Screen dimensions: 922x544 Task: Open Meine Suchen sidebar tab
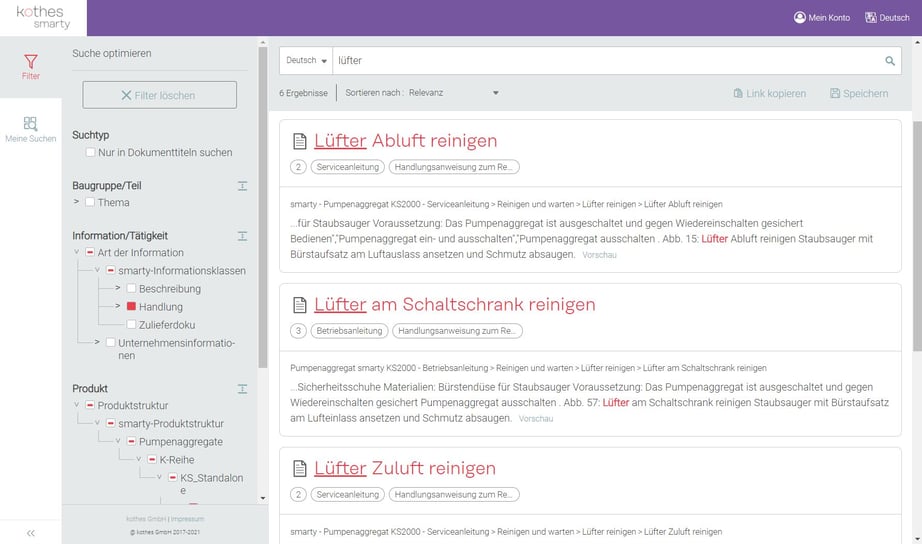[x=31, y=130]
